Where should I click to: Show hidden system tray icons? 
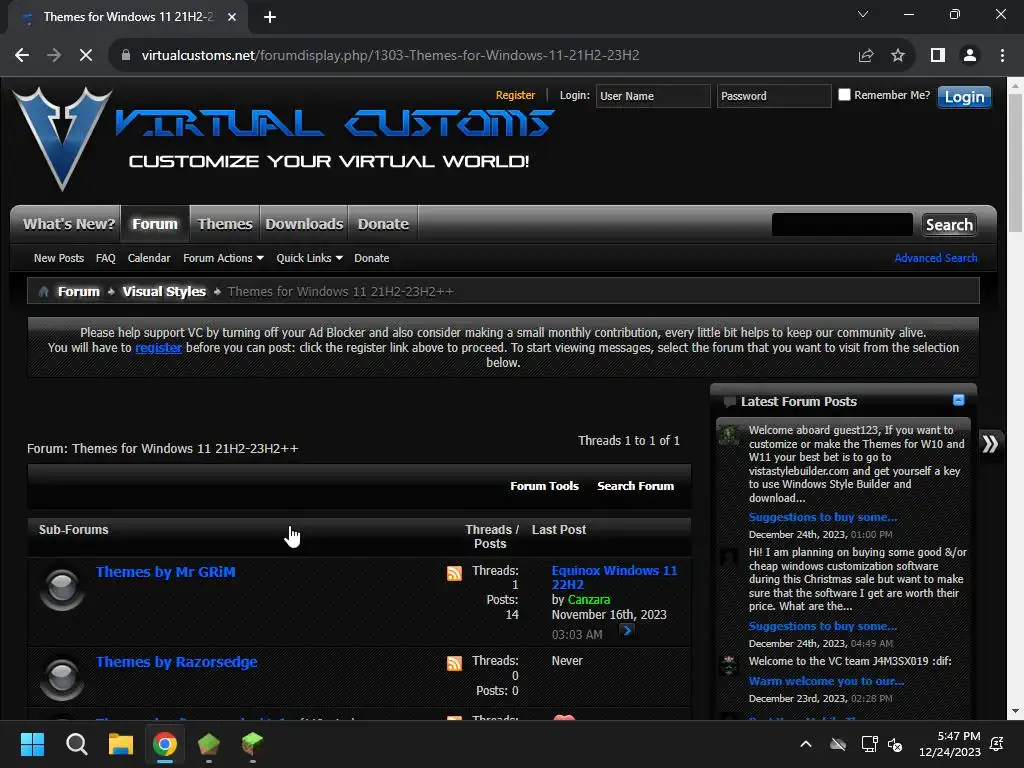tap(806, 744)
